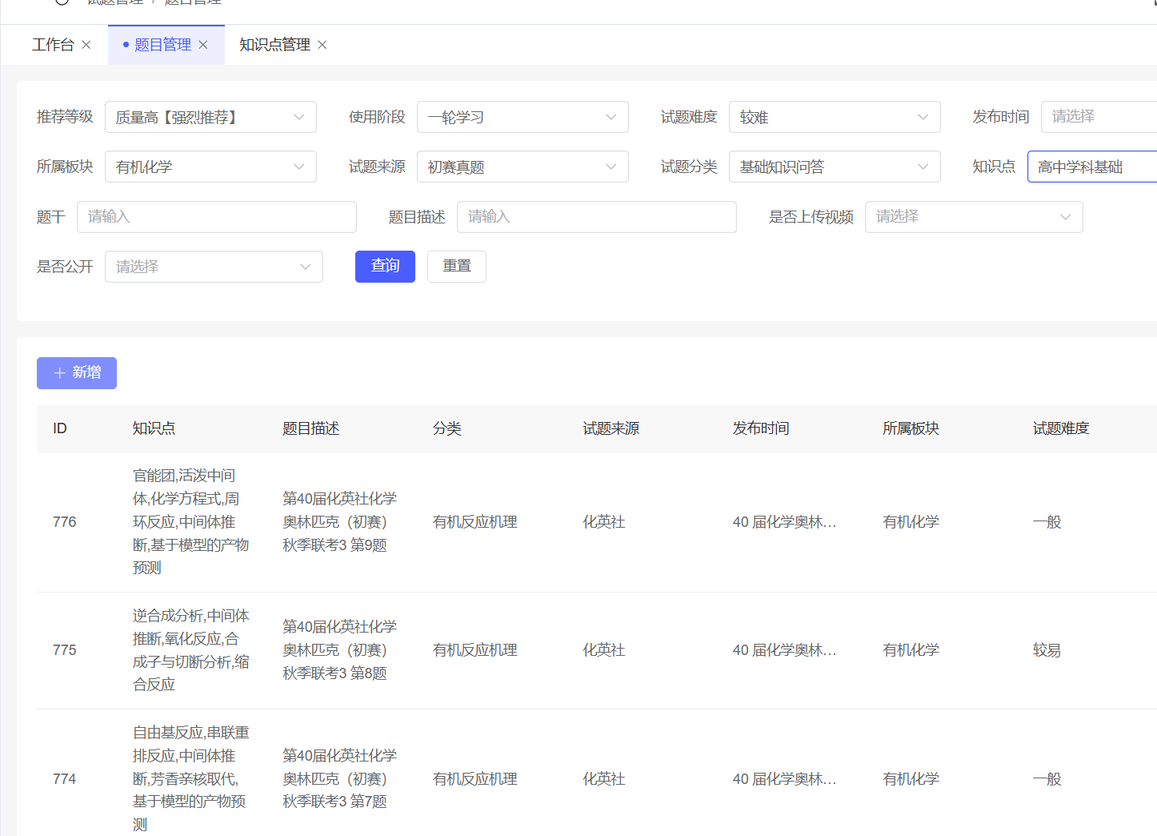Click the 重置 button
The height and width of the screenshot is (836, 1157).
pyautogui.click(x=457, y=266)
